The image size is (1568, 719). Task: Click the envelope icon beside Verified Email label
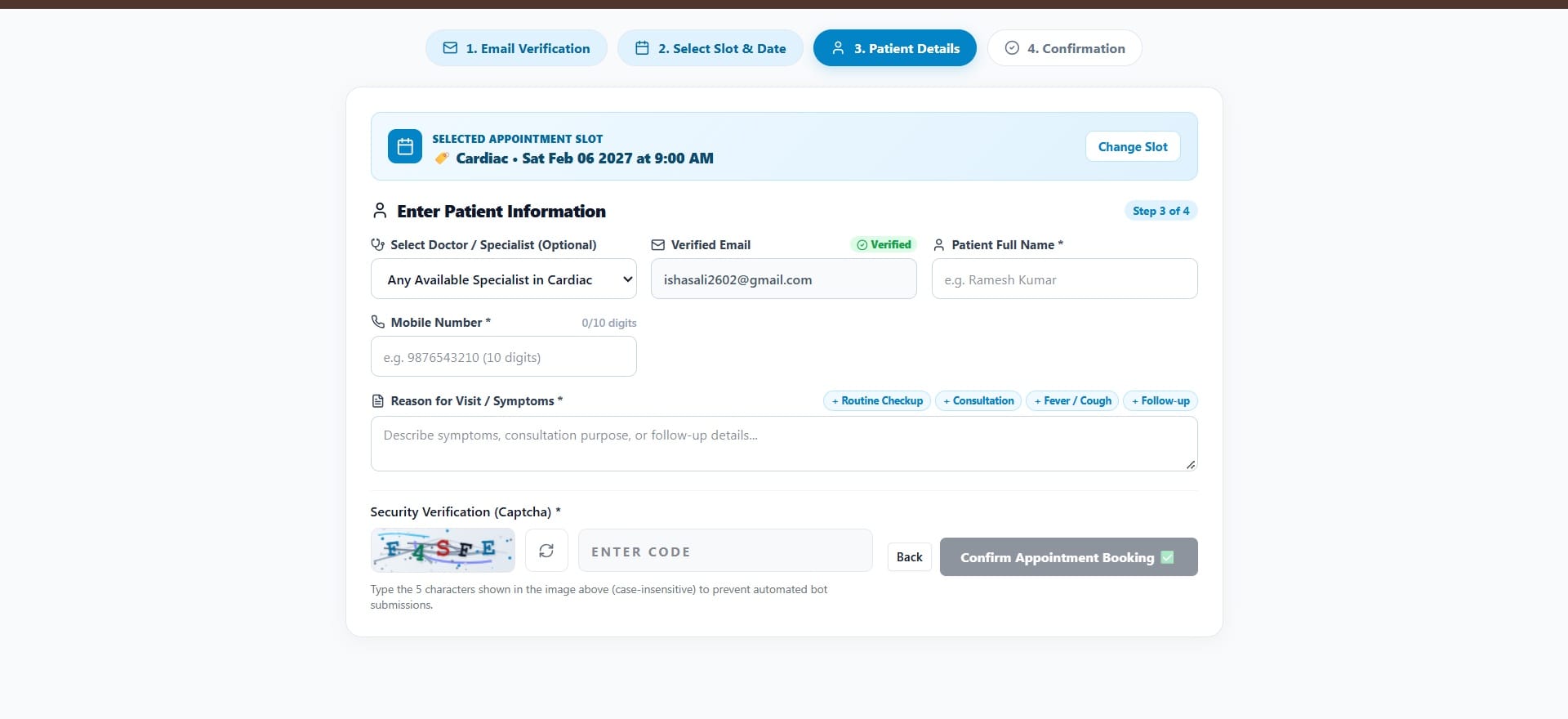pyautogui.click(x=657, y=244)
